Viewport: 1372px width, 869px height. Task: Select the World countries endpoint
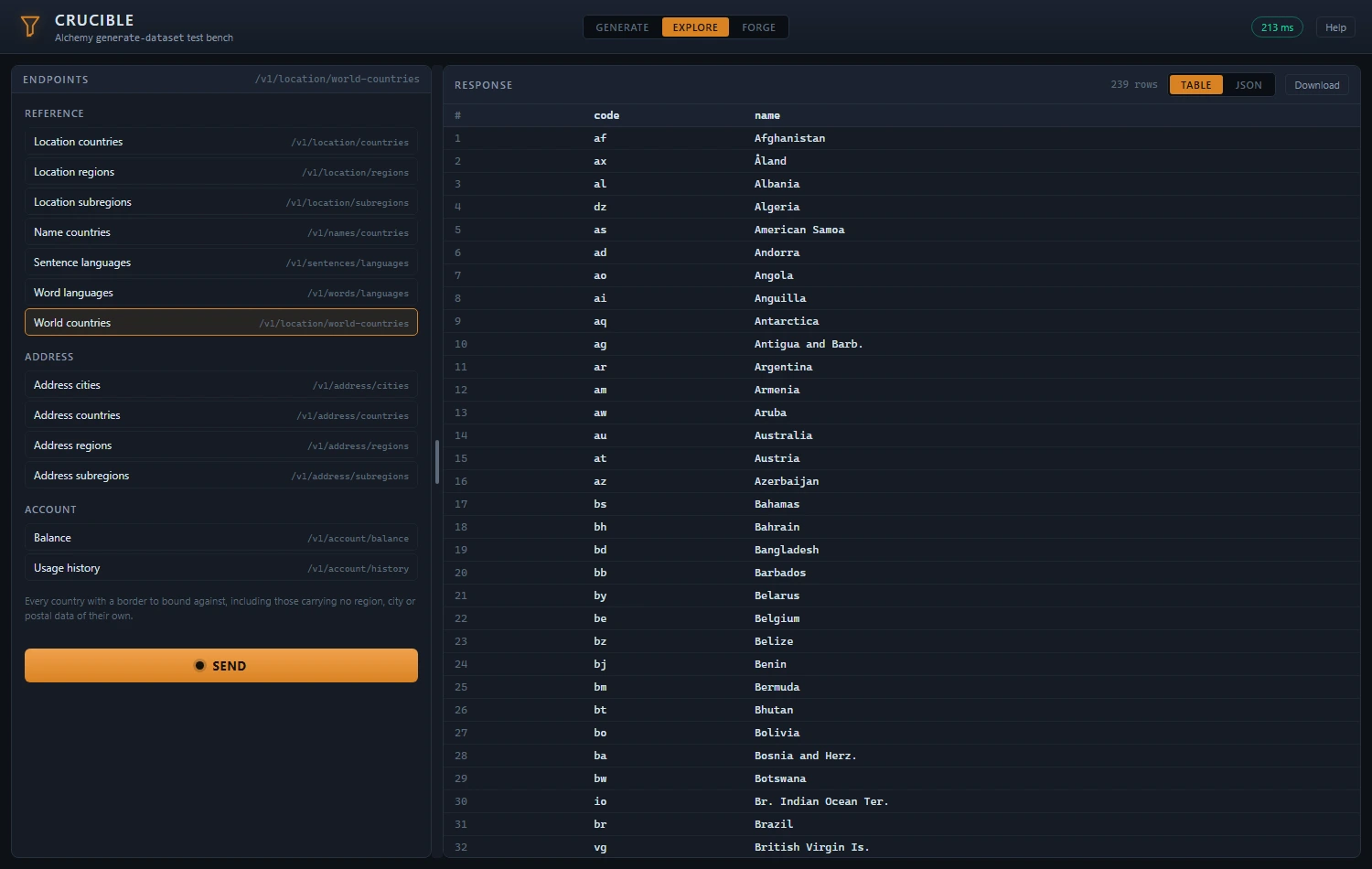pos(221,323)
